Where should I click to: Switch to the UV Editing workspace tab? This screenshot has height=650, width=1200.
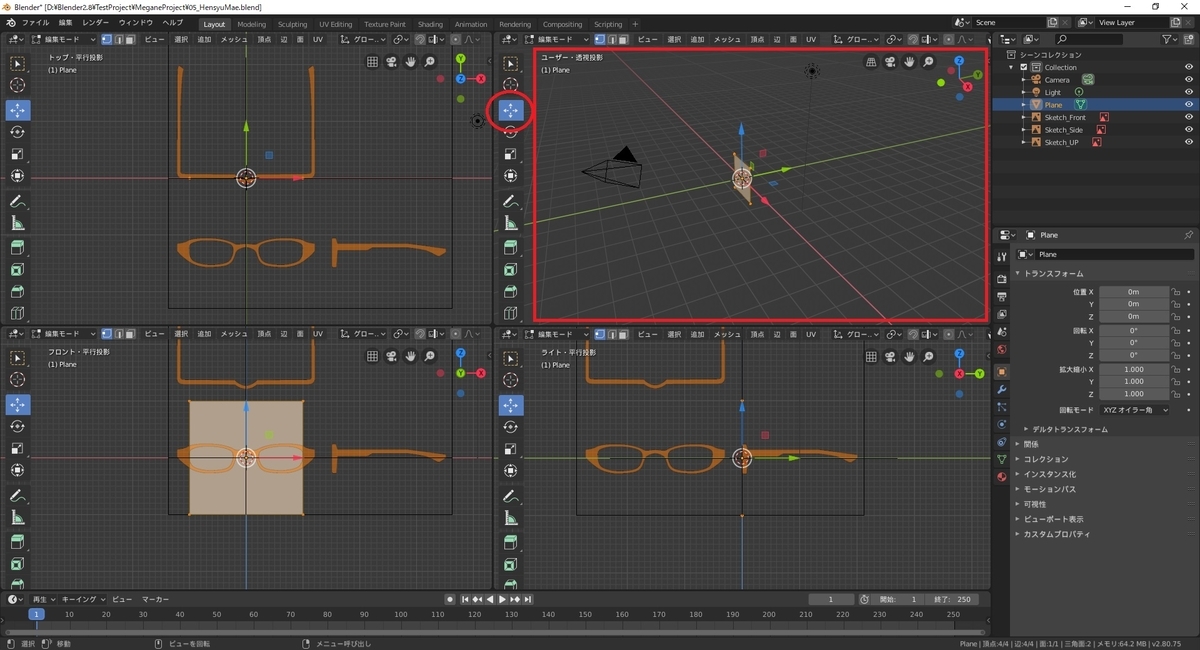[x=335, y=24]
